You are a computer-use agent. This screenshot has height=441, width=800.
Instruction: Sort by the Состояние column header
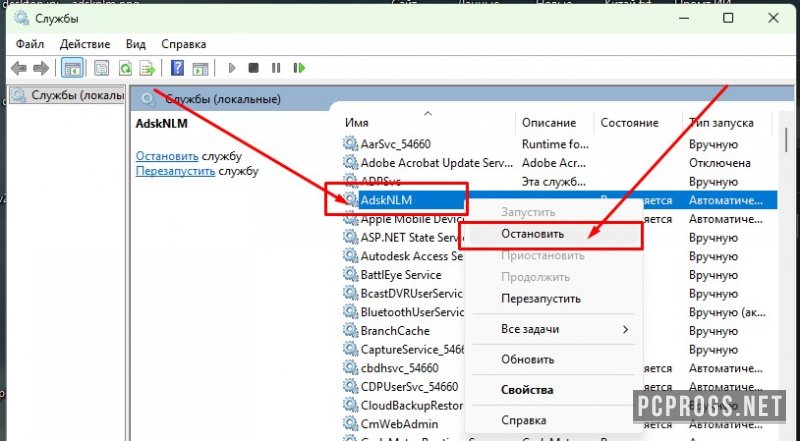[638, 122]
